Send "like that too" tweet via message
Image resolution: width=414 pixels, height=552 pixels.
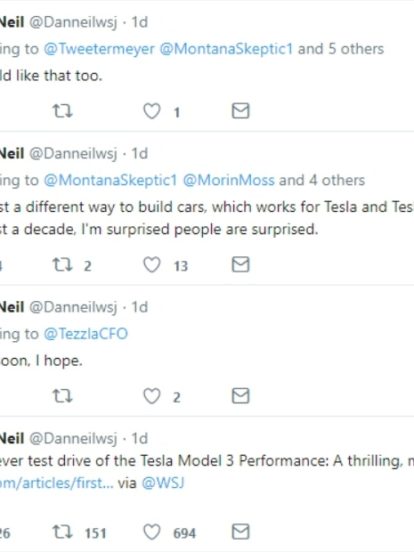click(241, 111)
